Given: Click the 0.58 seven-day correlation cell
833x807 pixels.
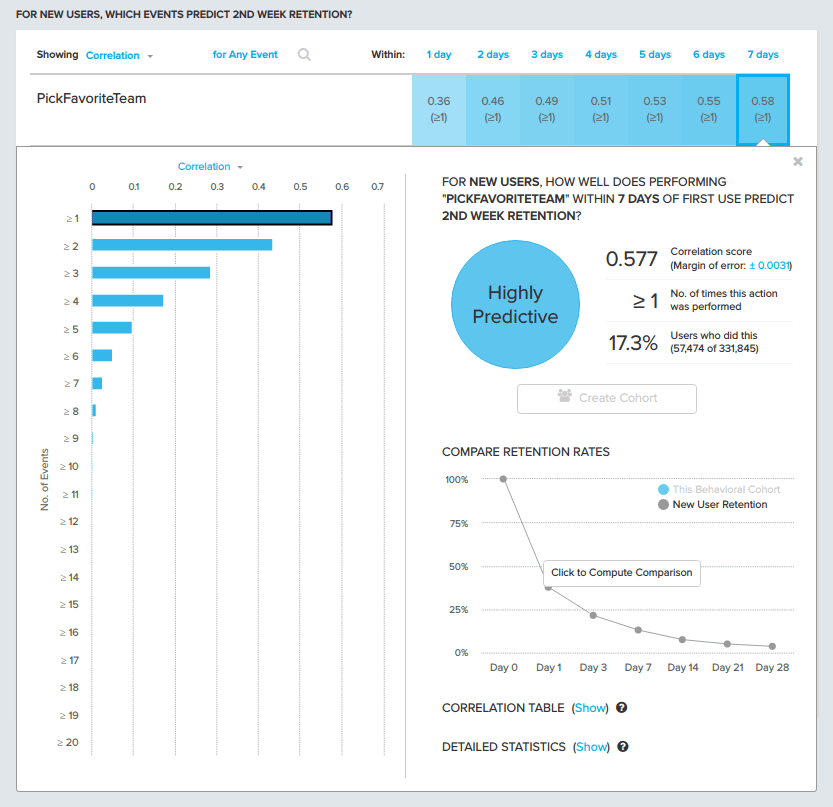Looking at the screenshot, I should tap(762, 109).
